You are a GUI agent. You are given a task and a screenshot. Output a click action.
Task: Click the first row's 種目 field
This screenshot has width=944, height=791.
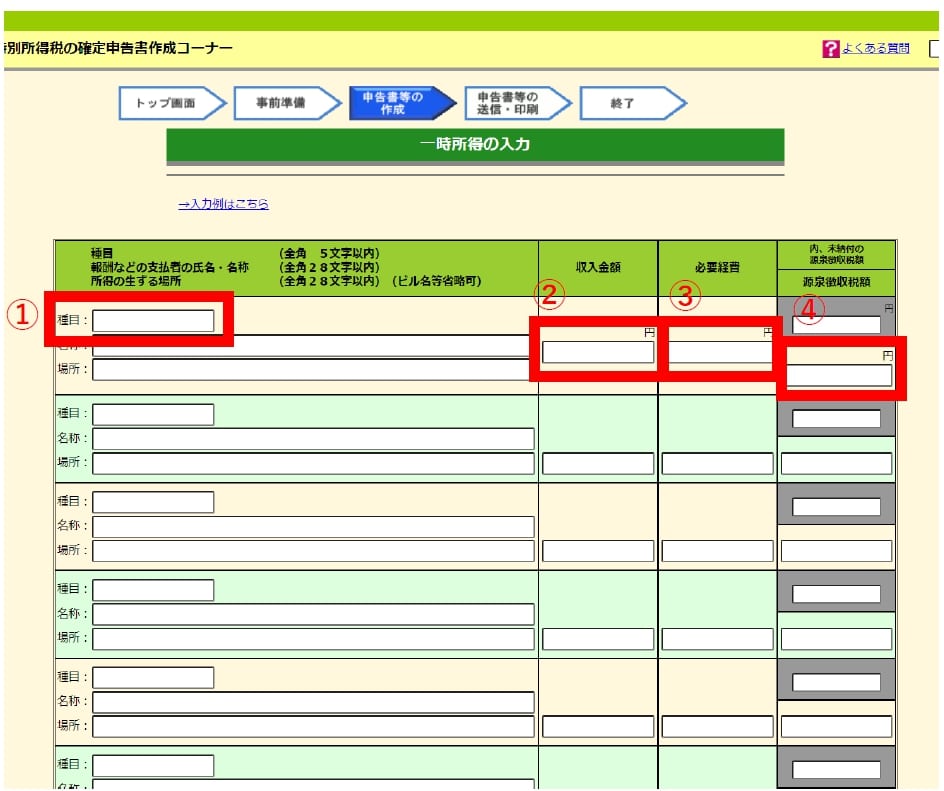(153, 320)
